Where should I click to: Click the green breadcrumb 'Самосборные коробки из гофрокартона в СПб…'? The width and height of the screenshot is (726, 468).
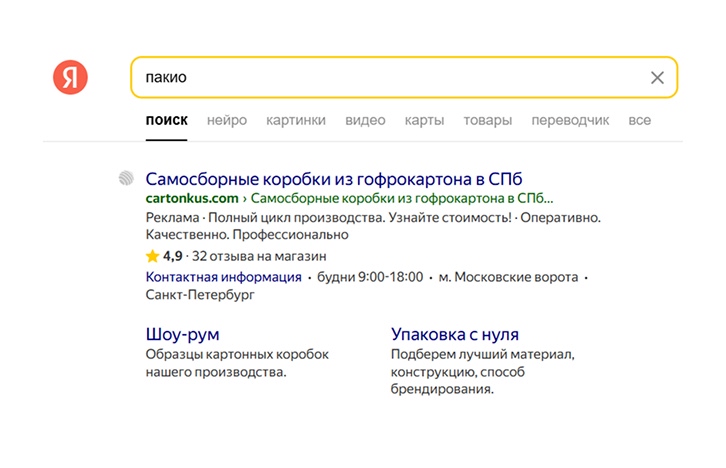click(x=402, y=199)
